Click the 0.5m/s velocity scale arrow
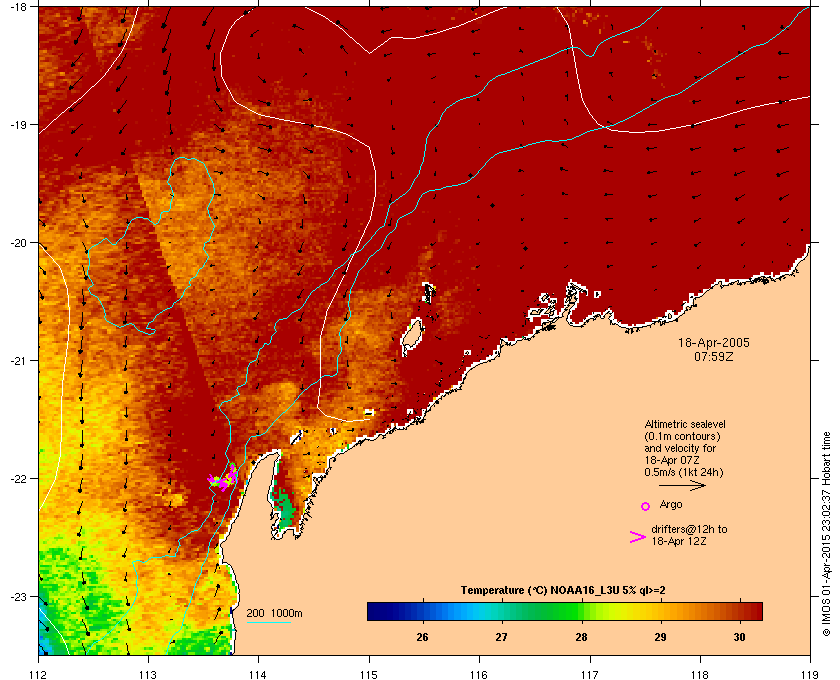The height and width of the screenshot is (680, 840). click(682, 485)
